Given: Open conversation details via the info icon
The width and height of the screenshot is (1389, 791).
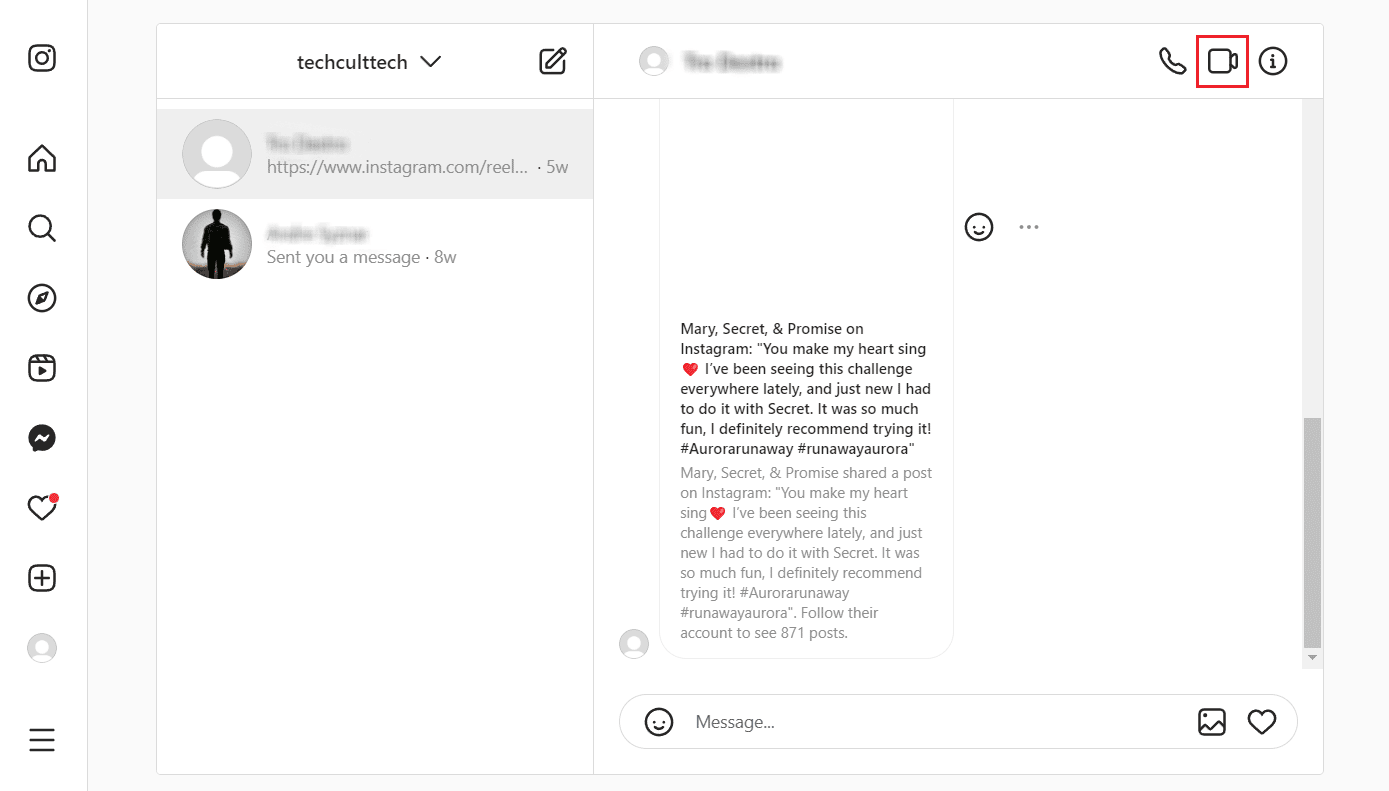Looking at the screenshot, I should coord(1273,61).
